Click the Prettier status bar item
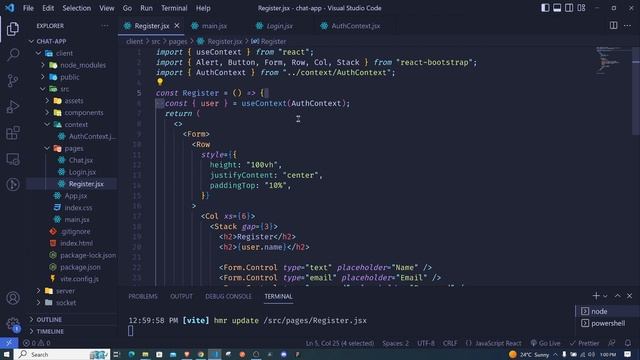 pos(584,343)
